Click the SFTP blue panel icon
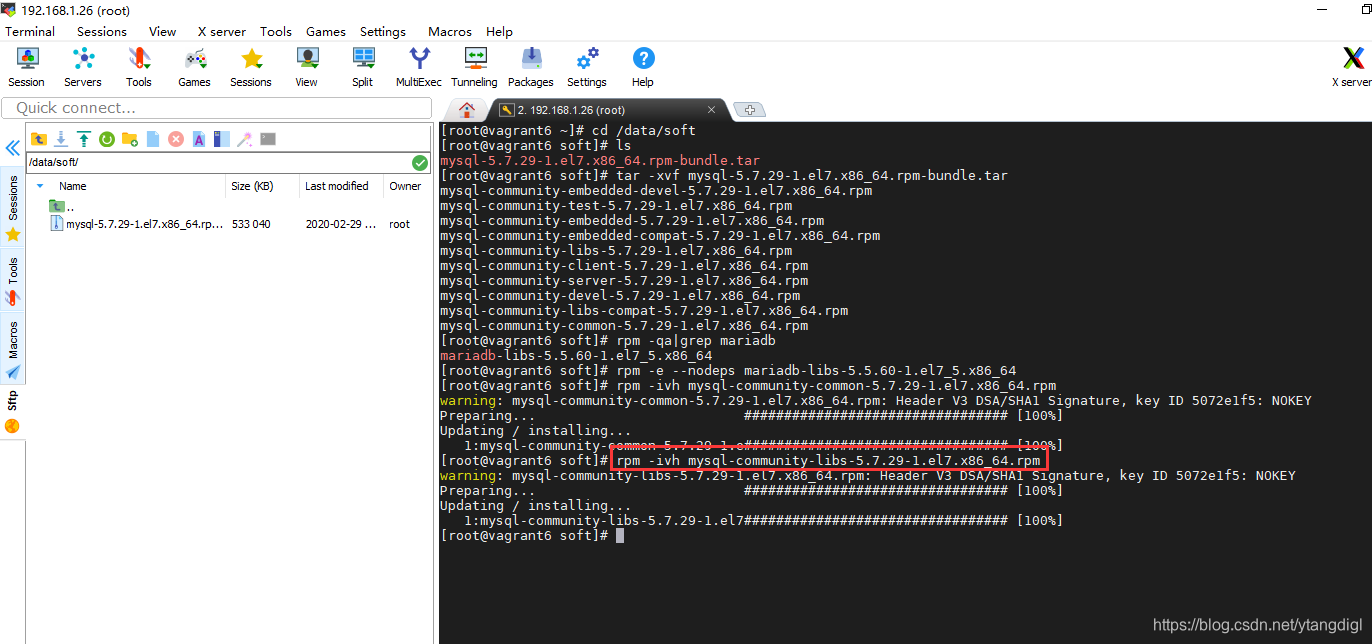The image size is (1372, 644). click(x=222, y=139)
